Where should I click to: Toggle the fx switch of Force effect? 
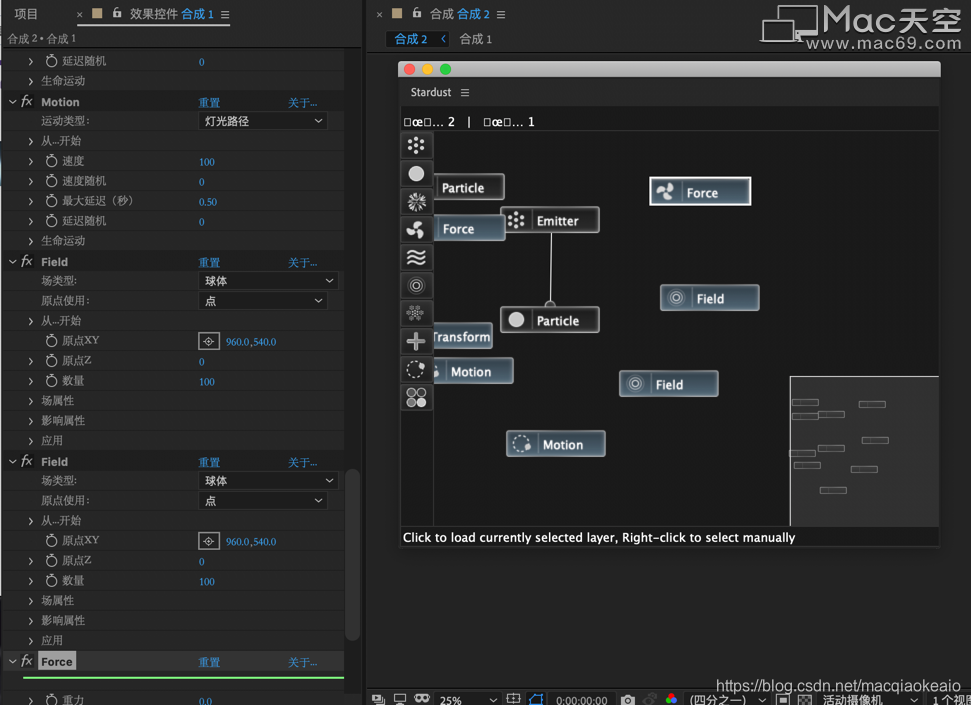[27, 661]
